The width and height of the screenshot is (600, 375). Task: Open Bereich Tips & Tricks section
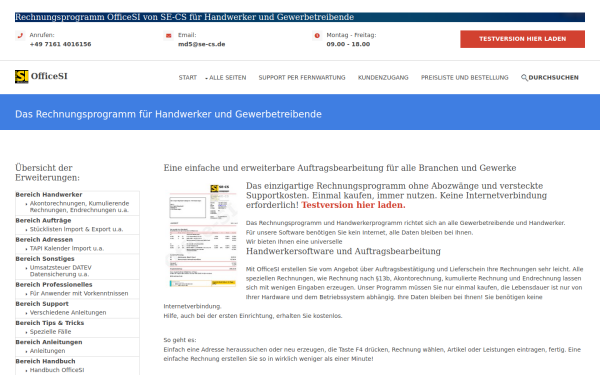click(49, 323)
